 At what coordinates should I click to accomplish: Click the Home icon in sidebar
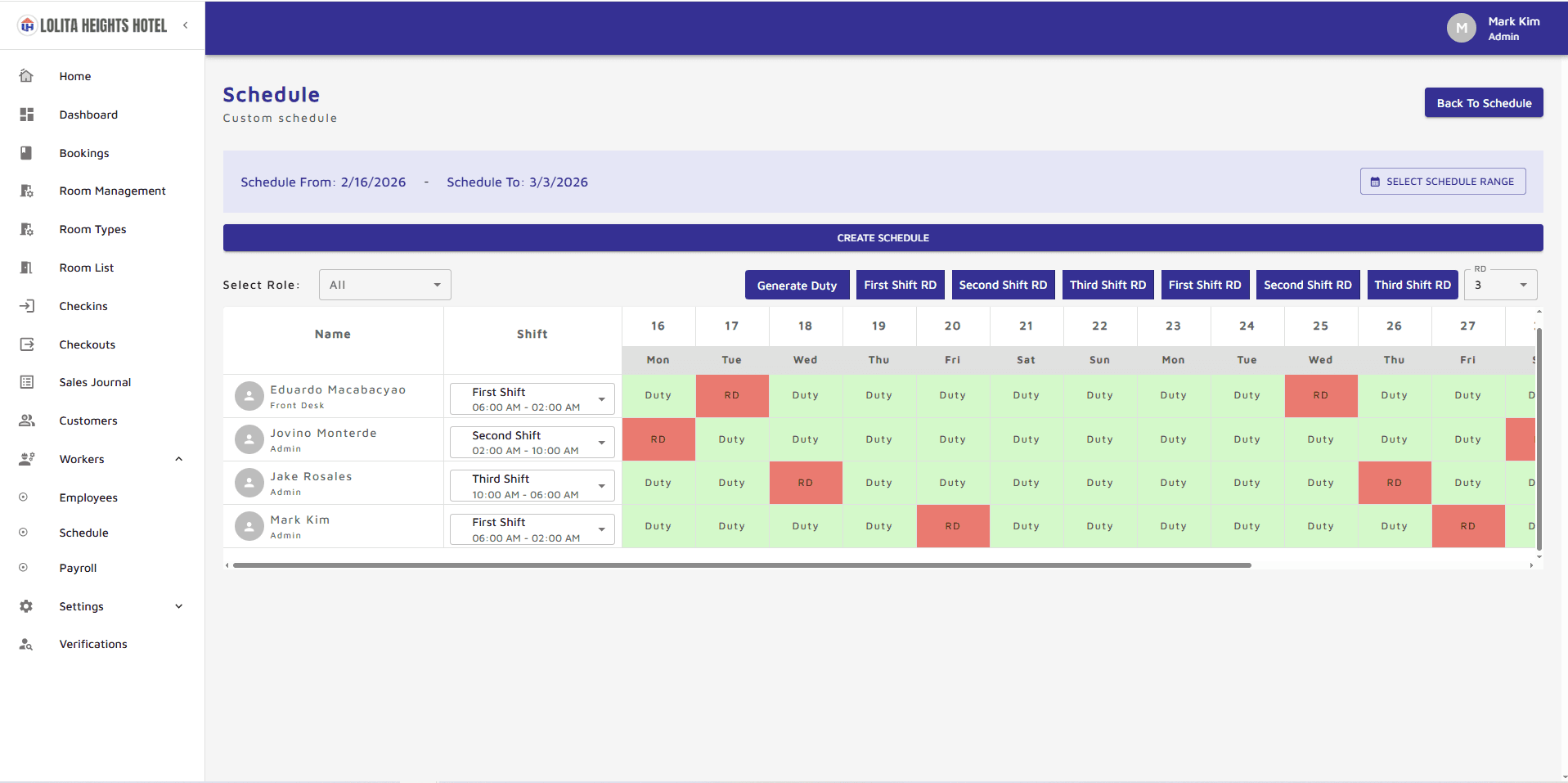26,76
